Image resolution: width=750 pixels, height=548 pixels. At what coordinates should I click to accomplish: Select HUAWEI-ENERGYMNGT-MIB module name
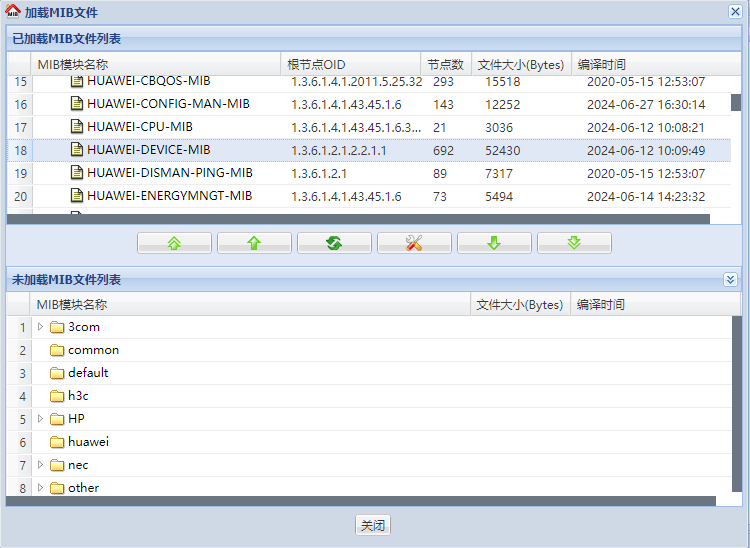coord(169,196)
